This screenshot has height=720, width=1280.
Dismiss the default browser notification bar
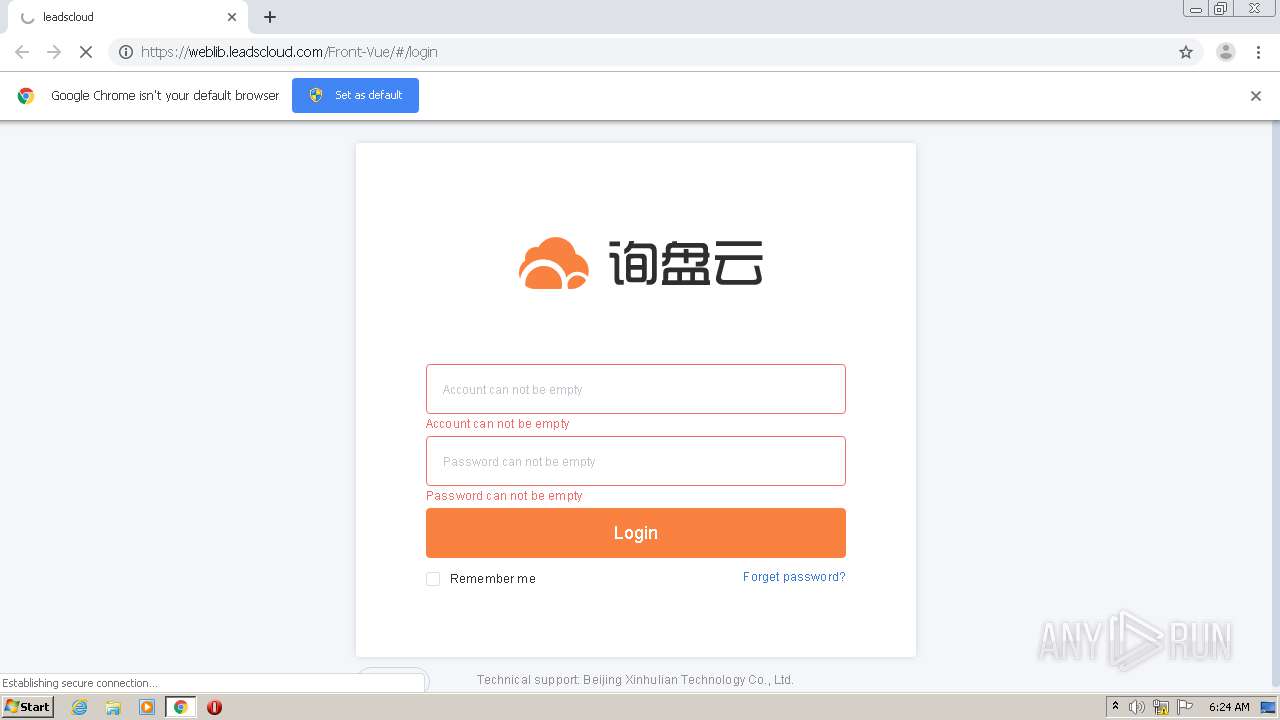coord(1256,96)
